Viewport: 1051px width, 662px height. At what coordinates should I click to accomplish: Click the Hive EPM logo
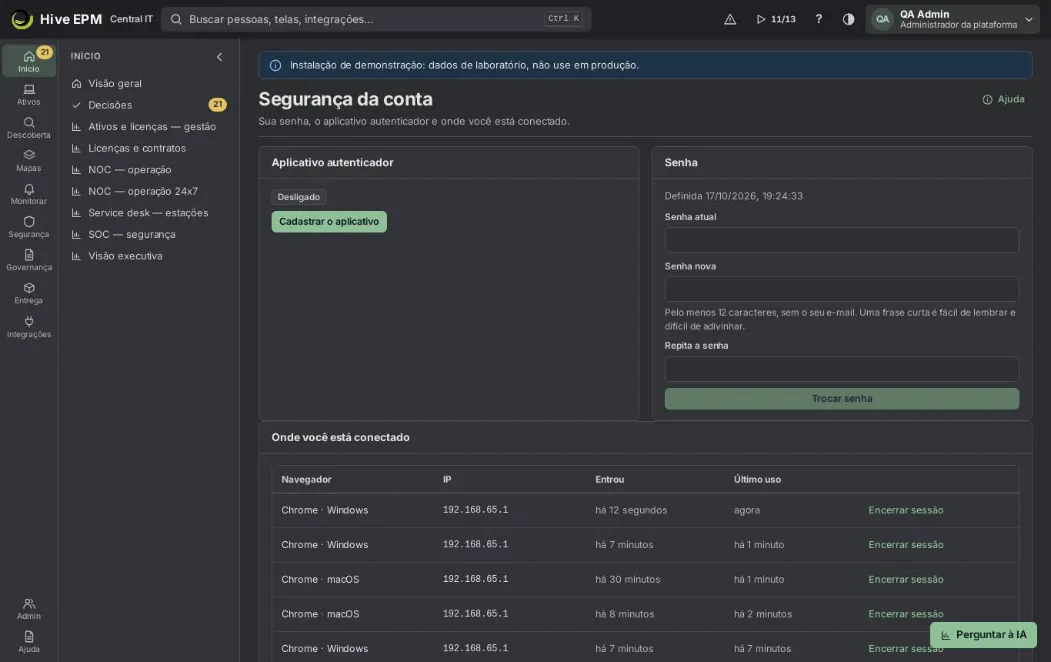click(x=56, y=19)
